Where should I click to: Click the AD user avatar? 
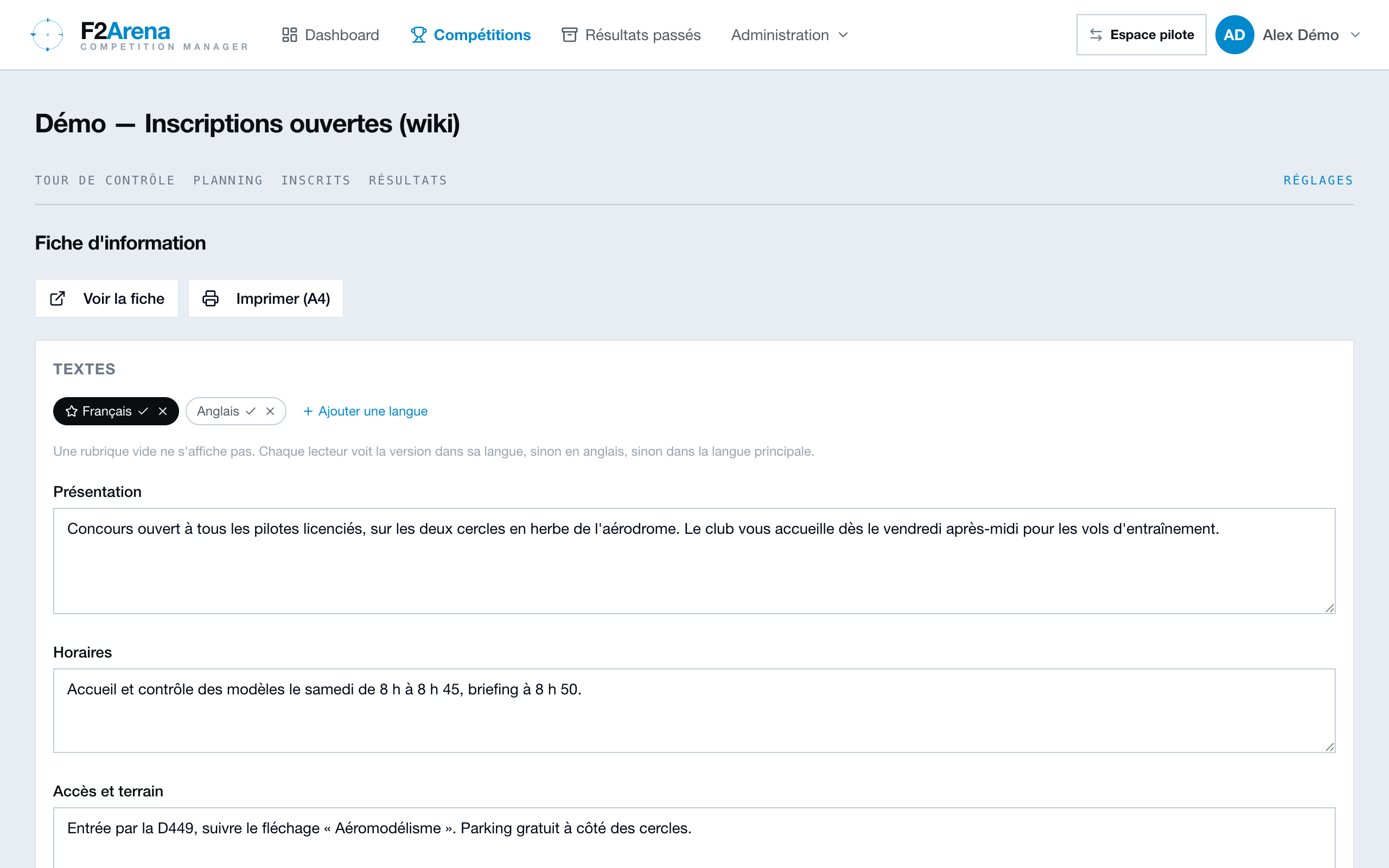1234,35
